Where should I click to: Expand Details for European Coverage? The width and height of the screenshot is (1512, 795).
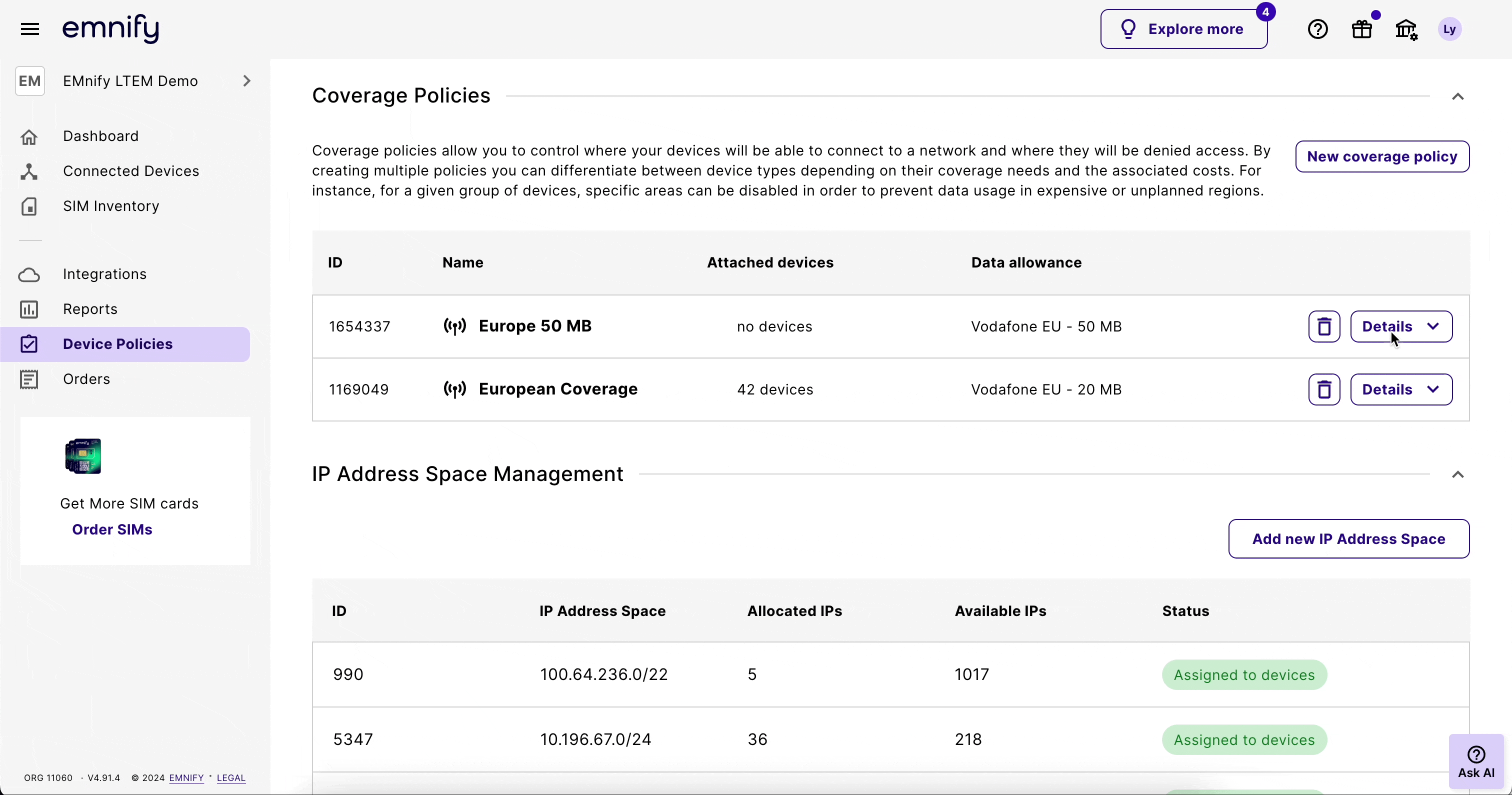coord(1400,389)
